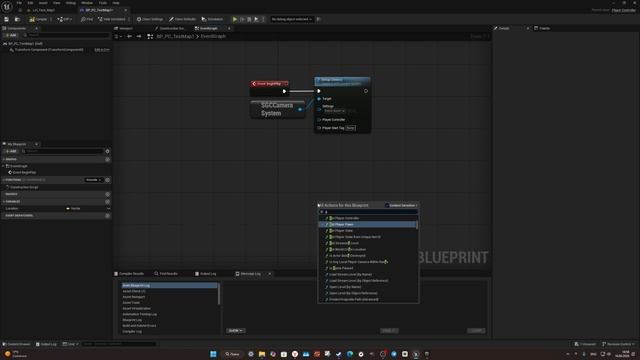640x360 pixels.
Task: Click the action menu search field
Action: 368,212
